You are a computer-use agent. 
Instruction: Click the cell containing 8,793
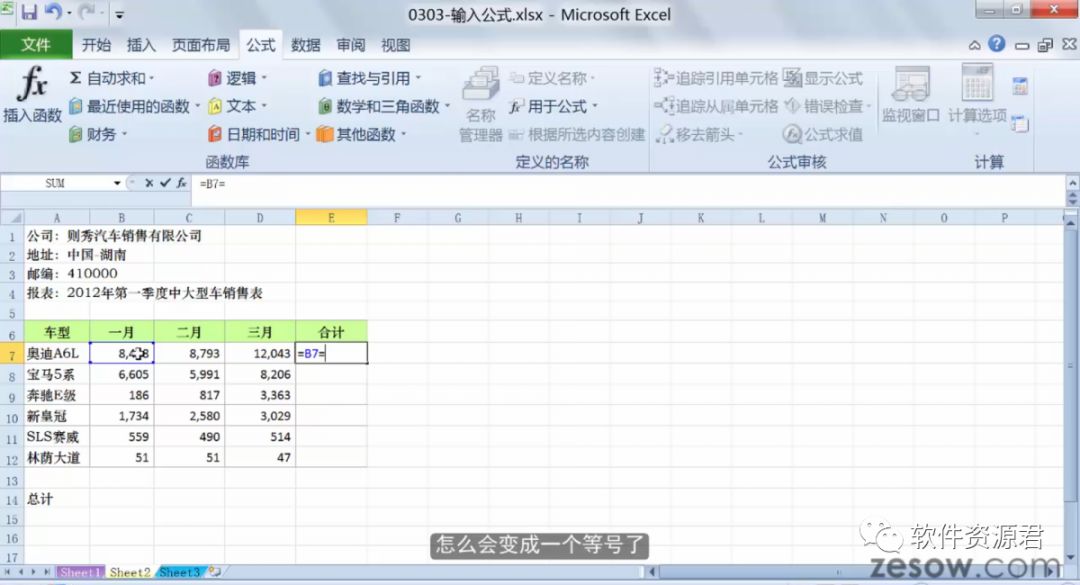[x=189, y=353]
